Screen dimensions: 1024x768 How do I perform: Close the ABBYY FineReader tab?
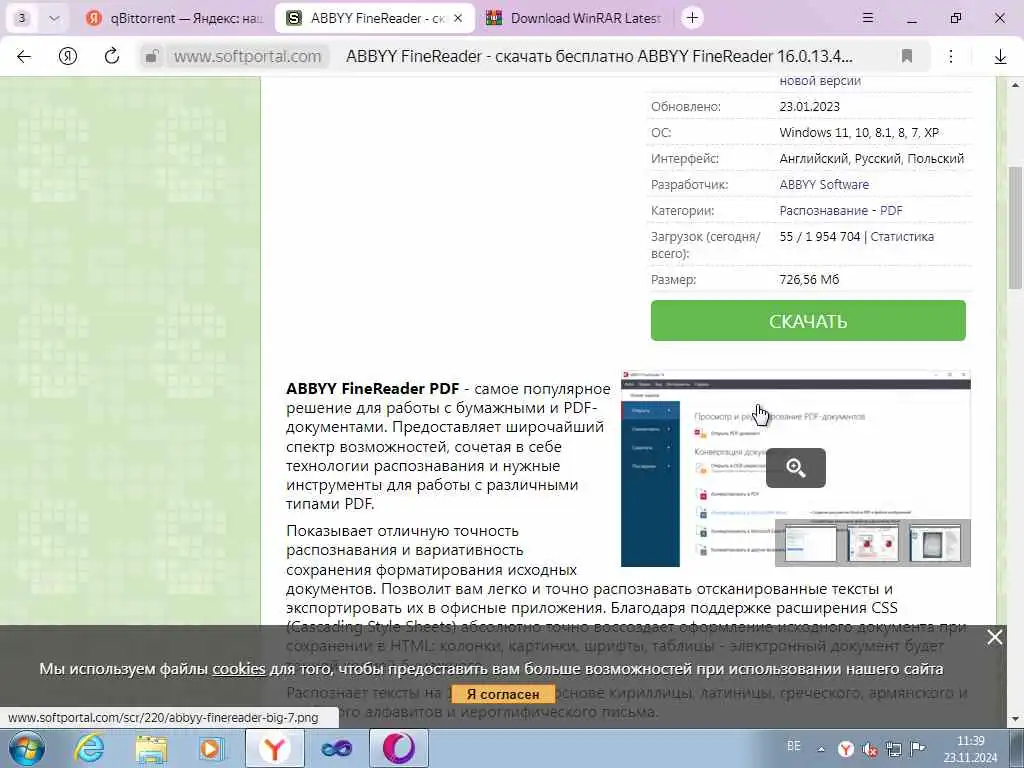tap(458, 18)
